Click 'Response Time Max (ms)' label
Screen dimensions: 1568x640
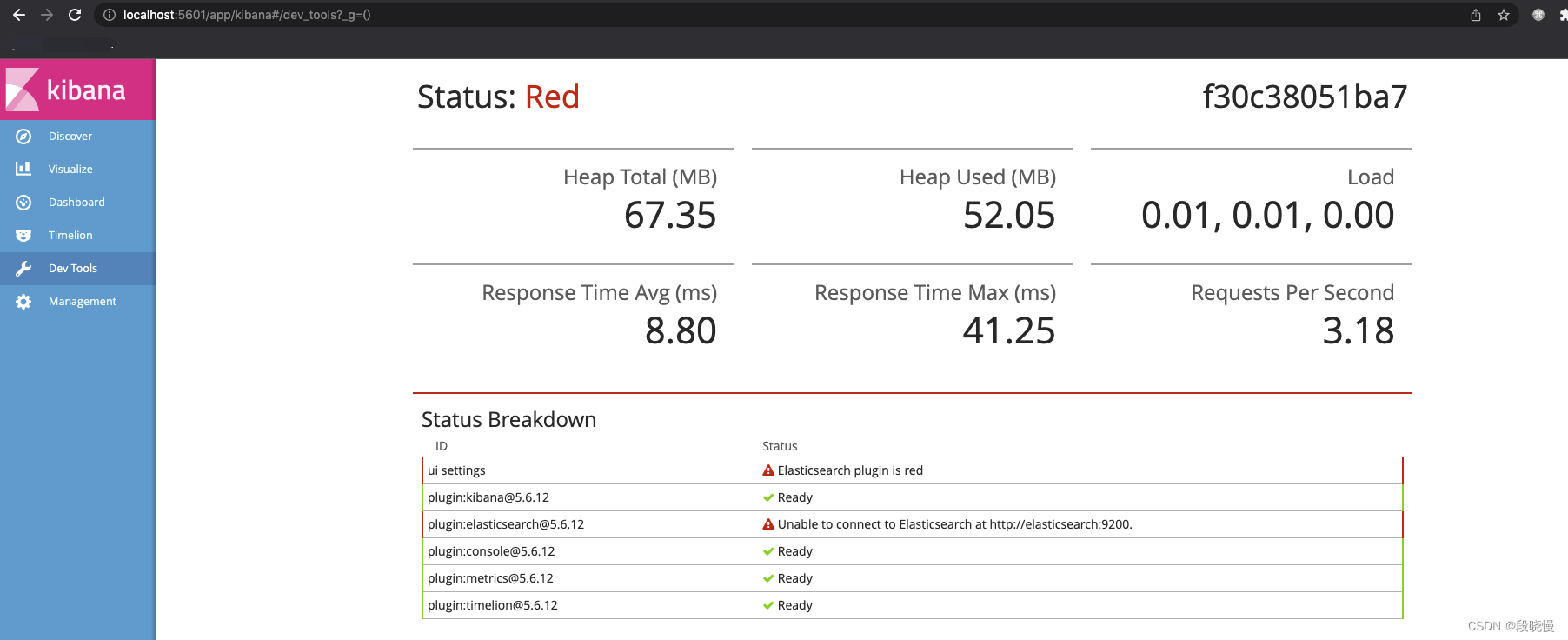pos(935,293)
